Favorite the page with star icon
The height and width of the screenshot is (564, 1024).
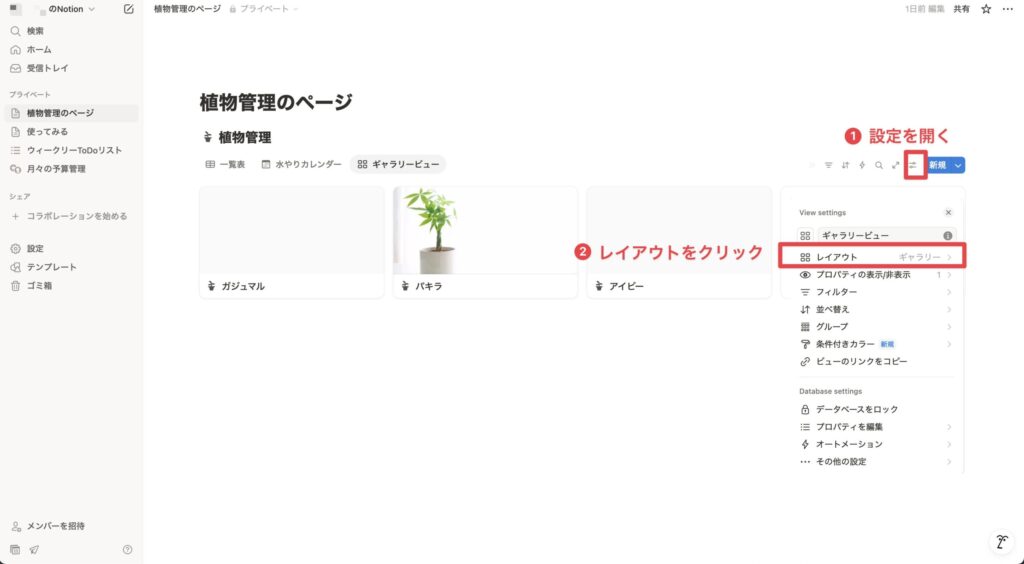986,9
